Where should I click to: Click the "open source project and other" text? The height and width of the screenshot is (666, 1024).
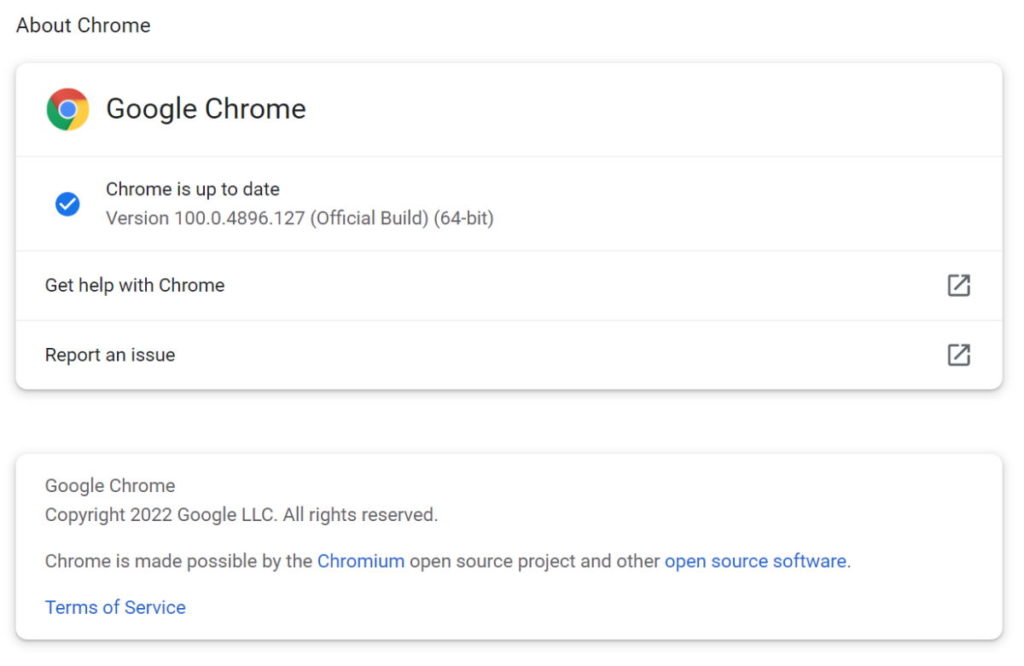[534, 561]
